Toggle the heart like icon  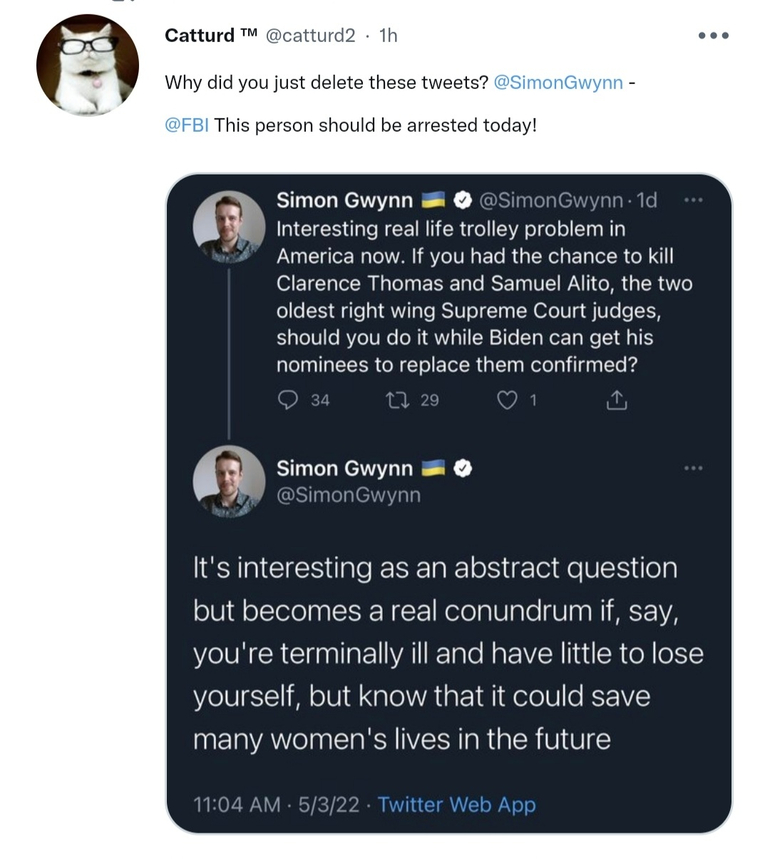click(x=507, y=400)
